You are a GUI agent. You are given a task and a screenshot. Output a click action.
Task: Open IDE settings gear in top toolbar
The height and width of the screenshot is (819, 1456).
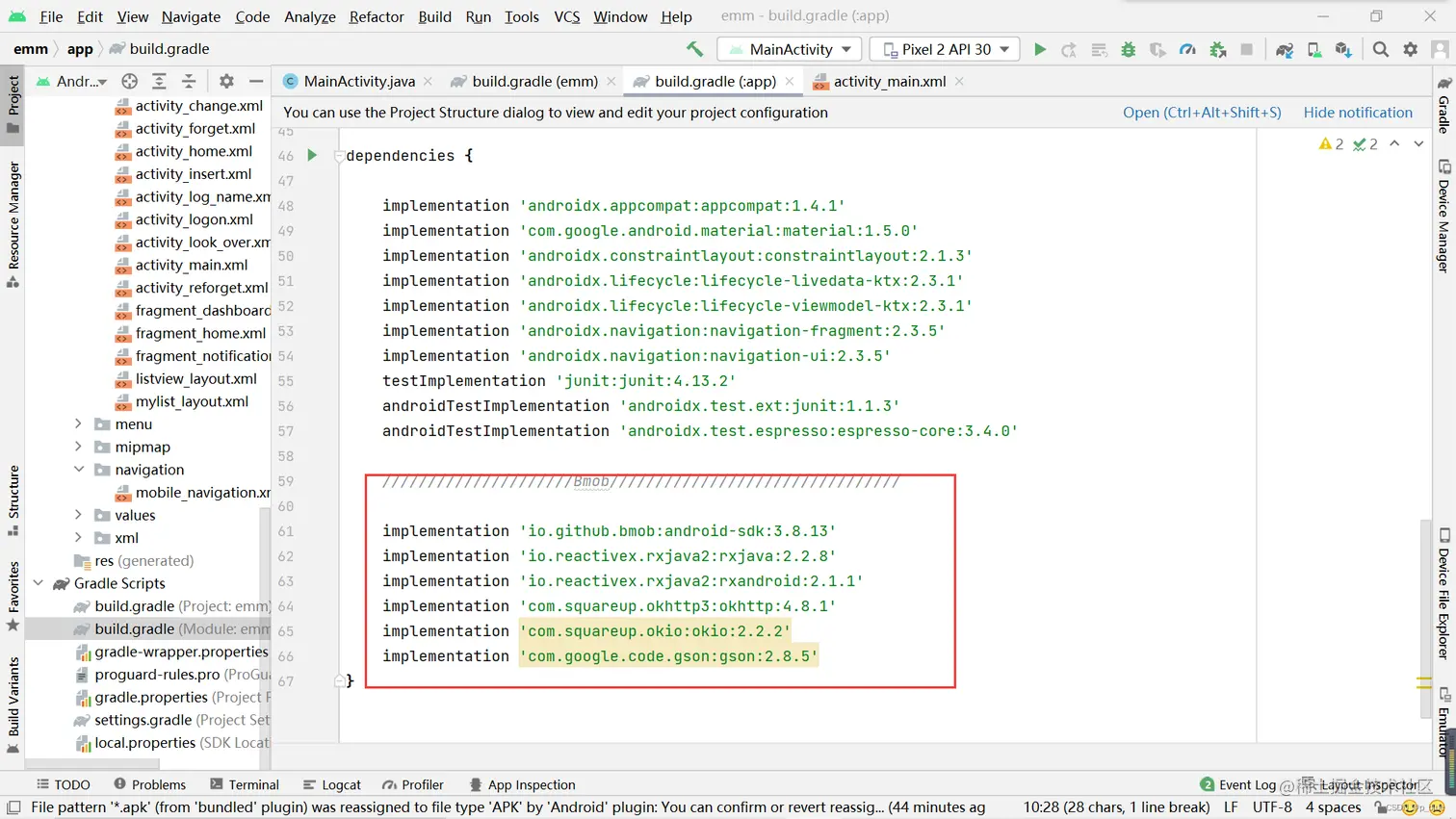click(x=1411, y=49)
